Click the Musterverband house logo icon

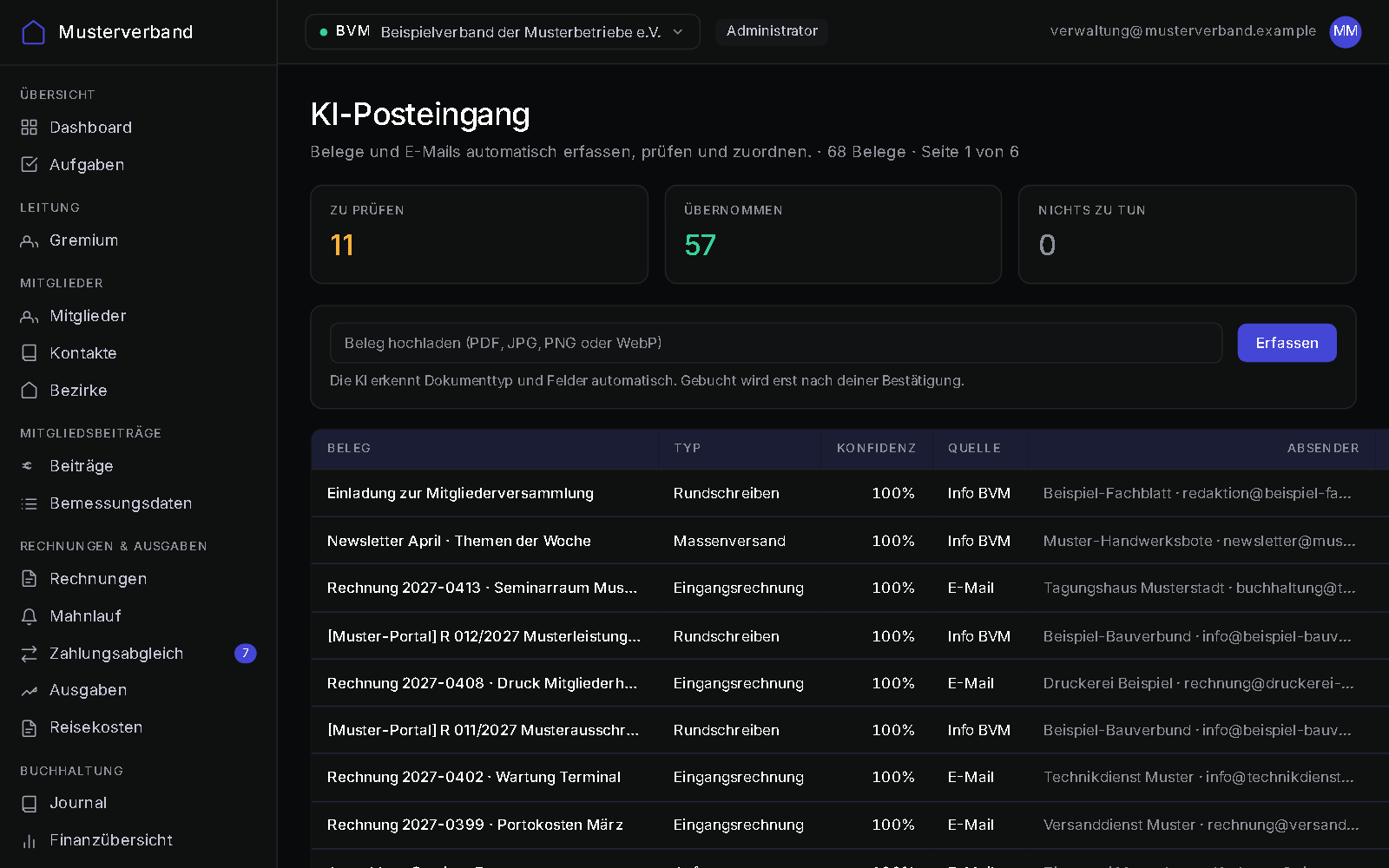(33, 32)
